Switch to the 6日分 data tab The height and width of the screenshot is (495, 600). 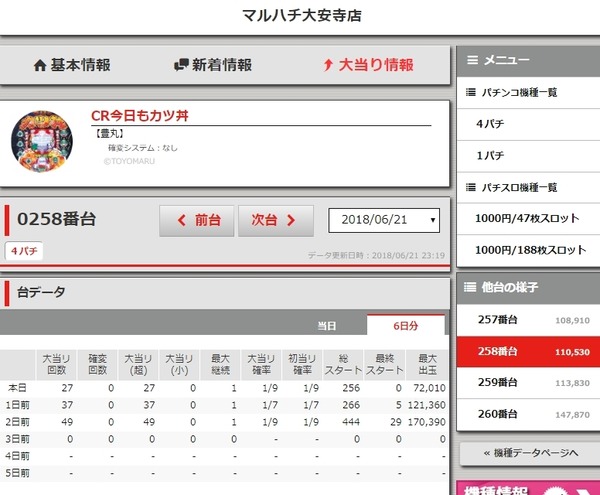pos(406,326)
